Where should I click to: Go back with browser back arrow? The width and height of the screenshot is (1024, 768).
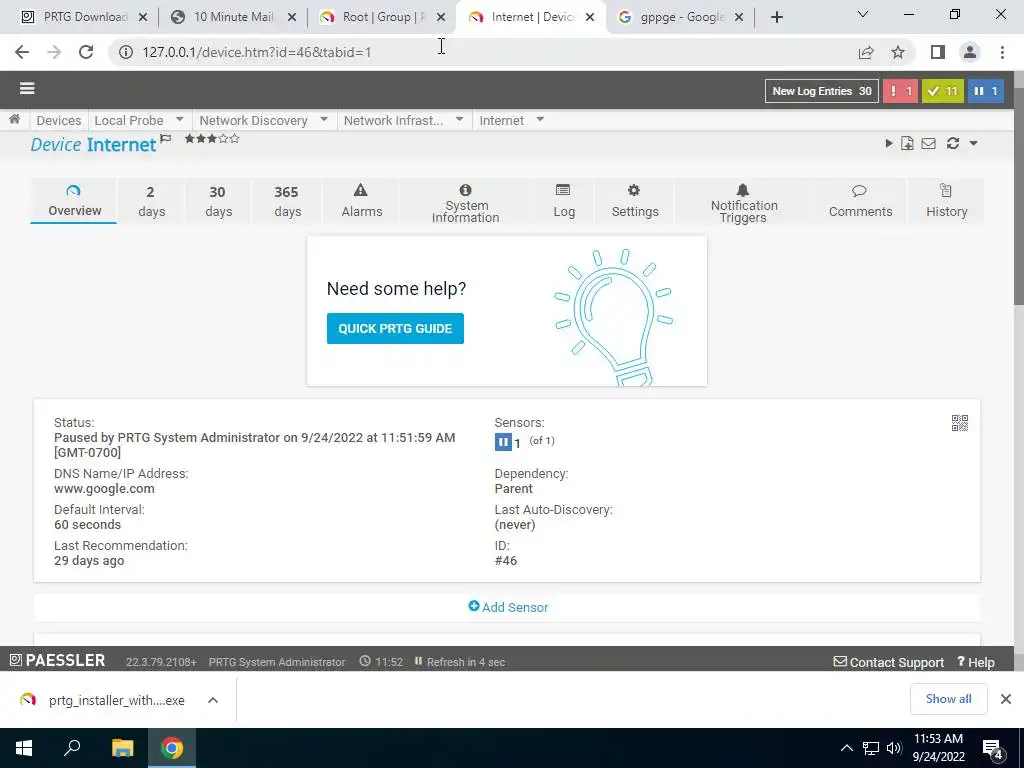[x=22, y=52]
